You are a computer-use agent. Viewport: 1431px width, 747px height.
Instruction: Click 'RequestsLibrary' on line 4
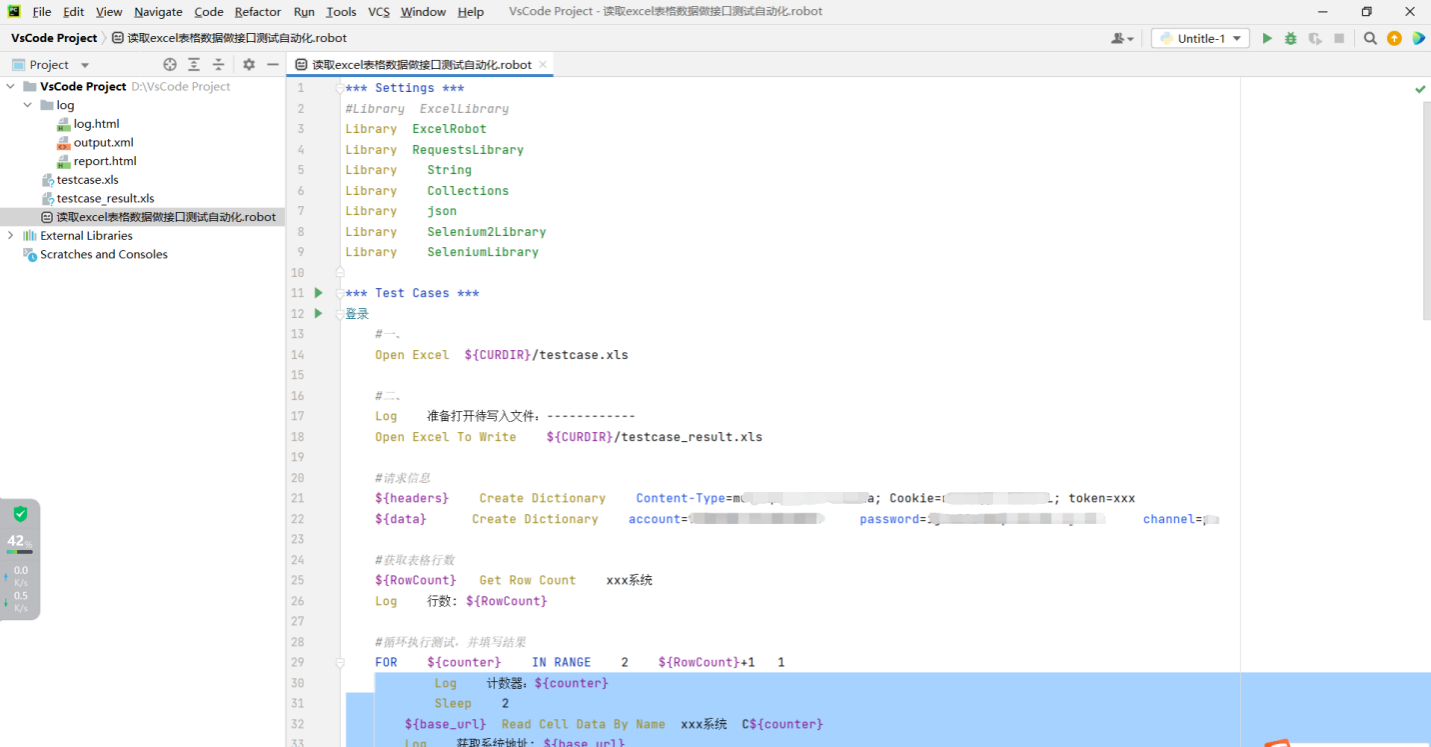(468, 150)
